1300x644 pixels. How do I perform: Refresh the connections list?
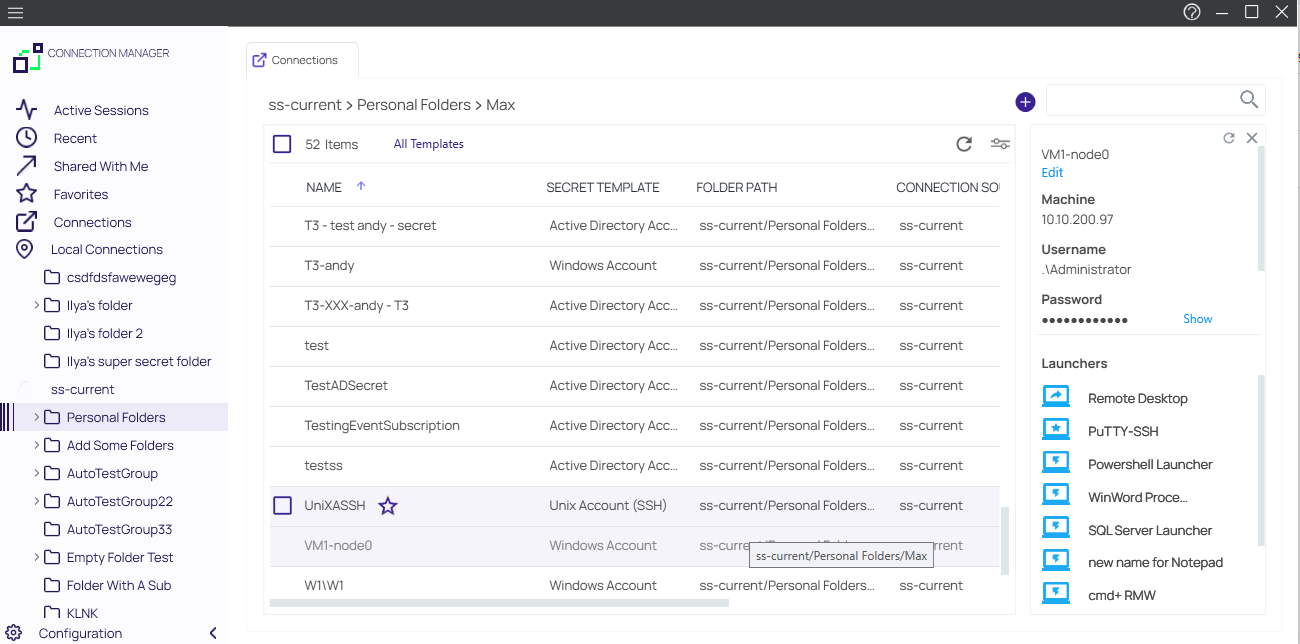point(963,144)
